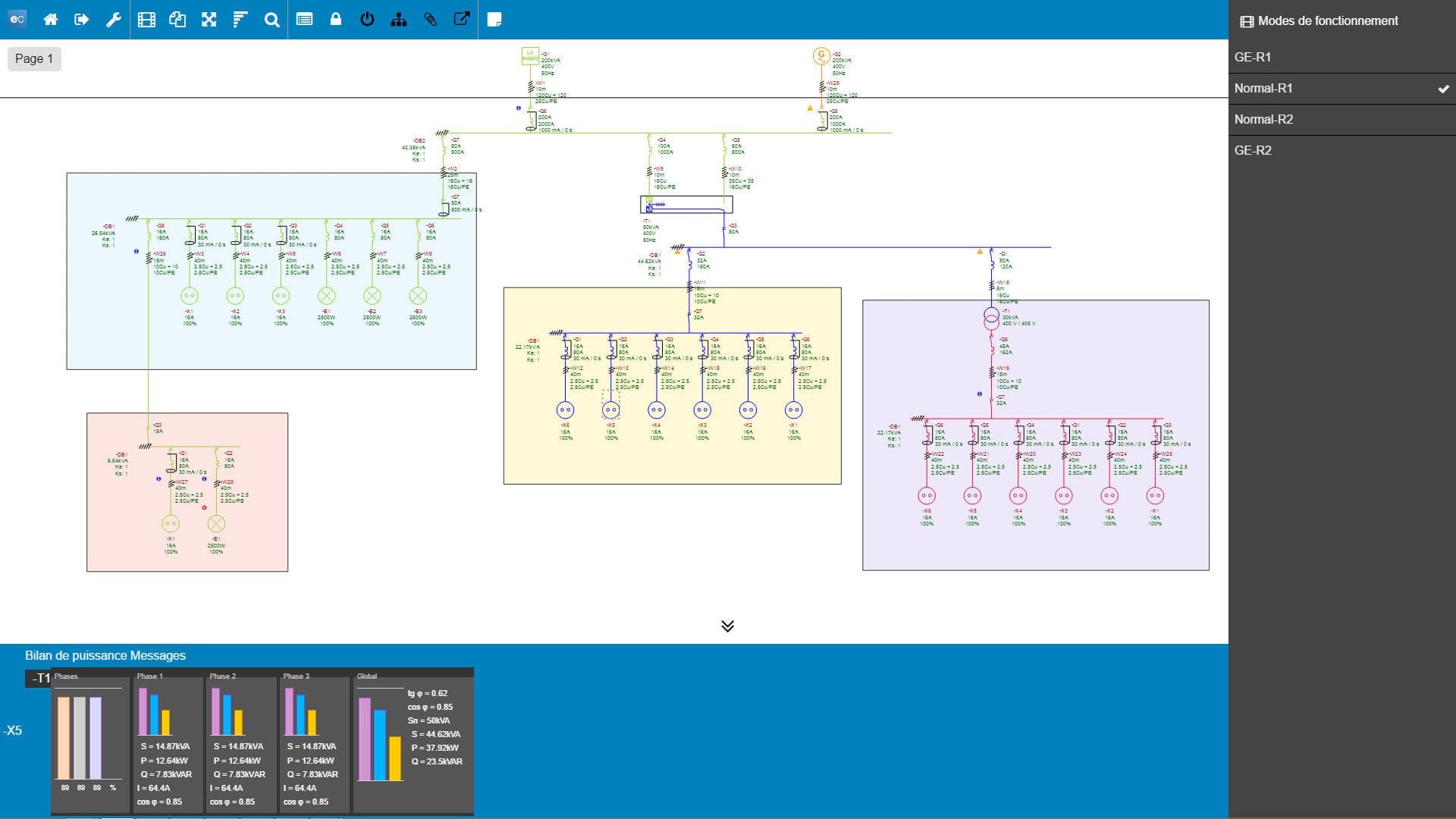
Task: Click the 'Sn = 50kVA' value
Action: (428, 720)
